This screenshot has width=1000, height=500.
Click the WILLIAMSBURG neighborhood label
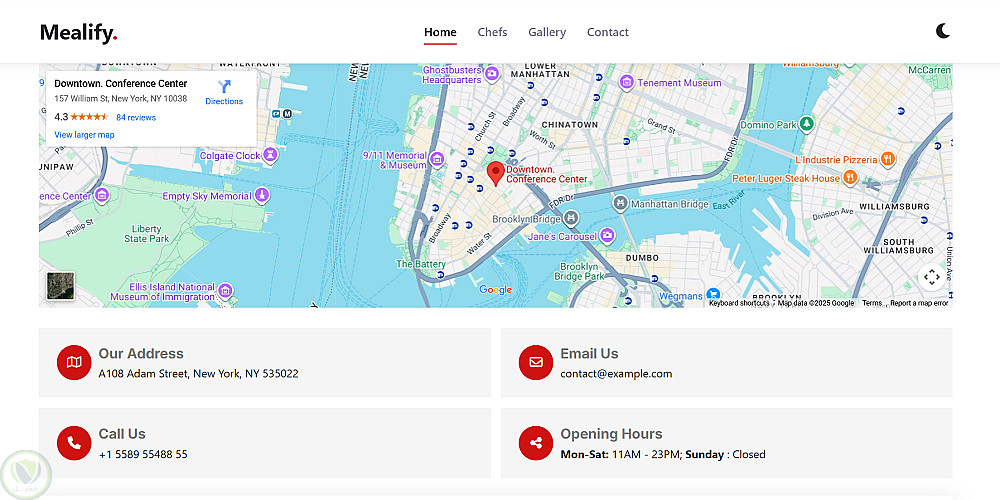(x=893, y=207)
